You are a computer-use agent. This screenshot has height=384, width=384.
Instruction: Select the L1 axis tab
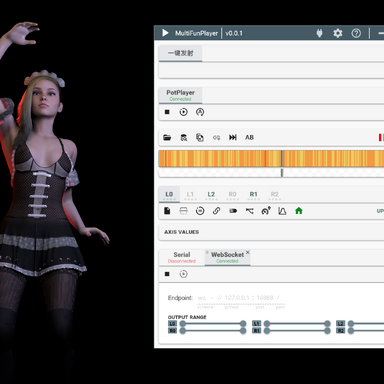pos(190,195)
